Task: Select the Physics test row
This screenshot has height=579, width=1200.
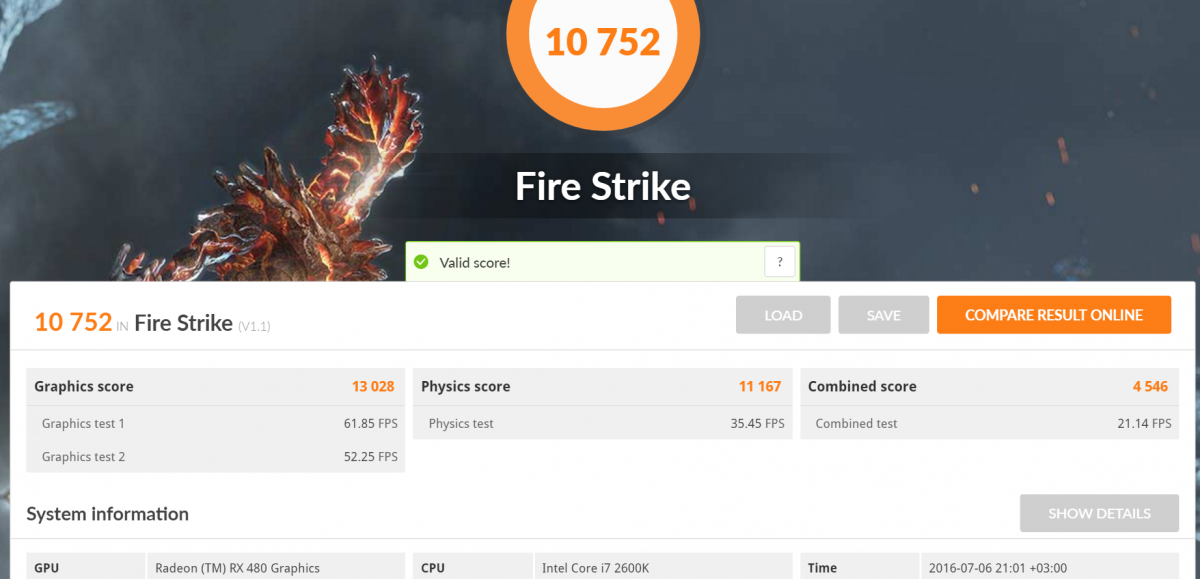Action: tap(602, 423)
